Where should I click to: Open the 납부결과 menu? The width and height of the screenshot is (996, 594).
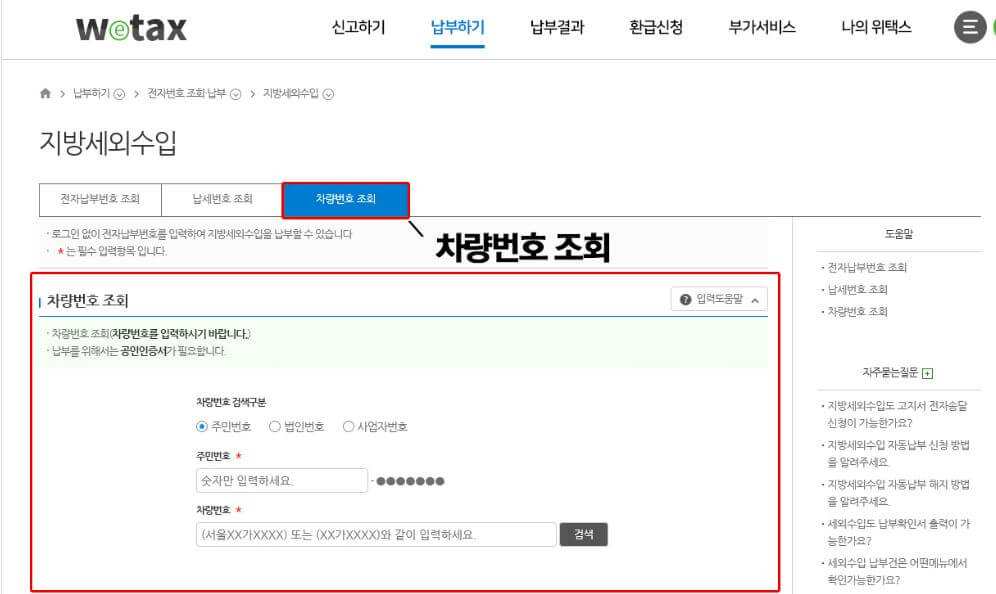click(555, 29)
